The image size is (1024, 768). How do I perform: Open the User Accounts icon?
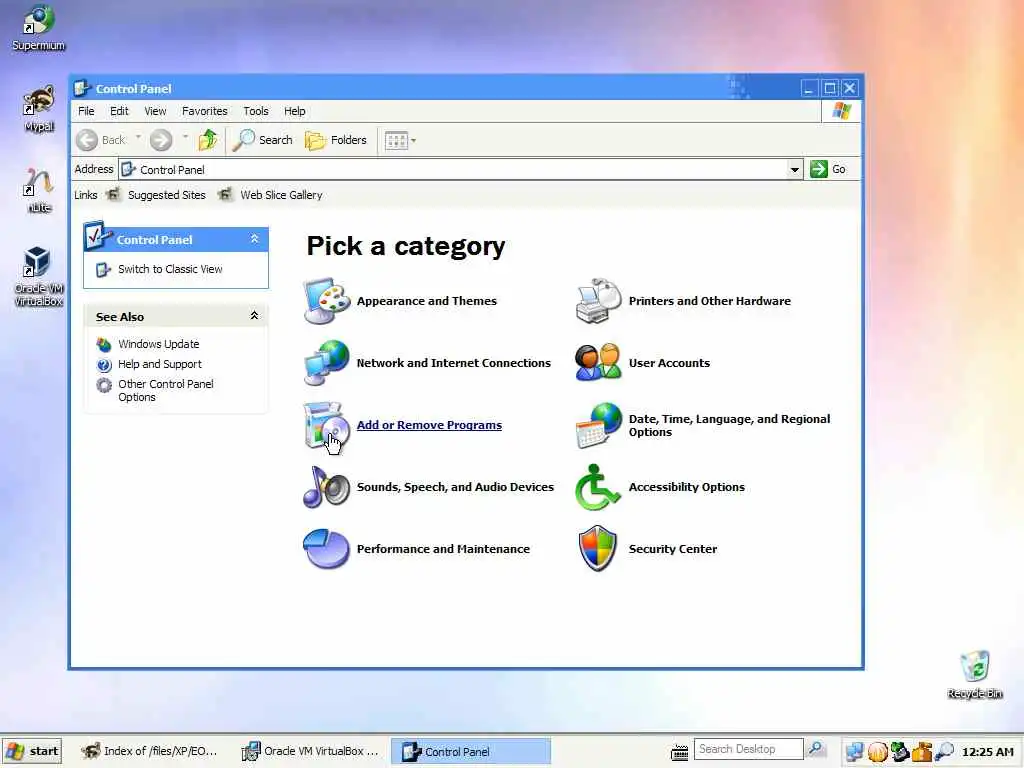(x=598, y=362)
